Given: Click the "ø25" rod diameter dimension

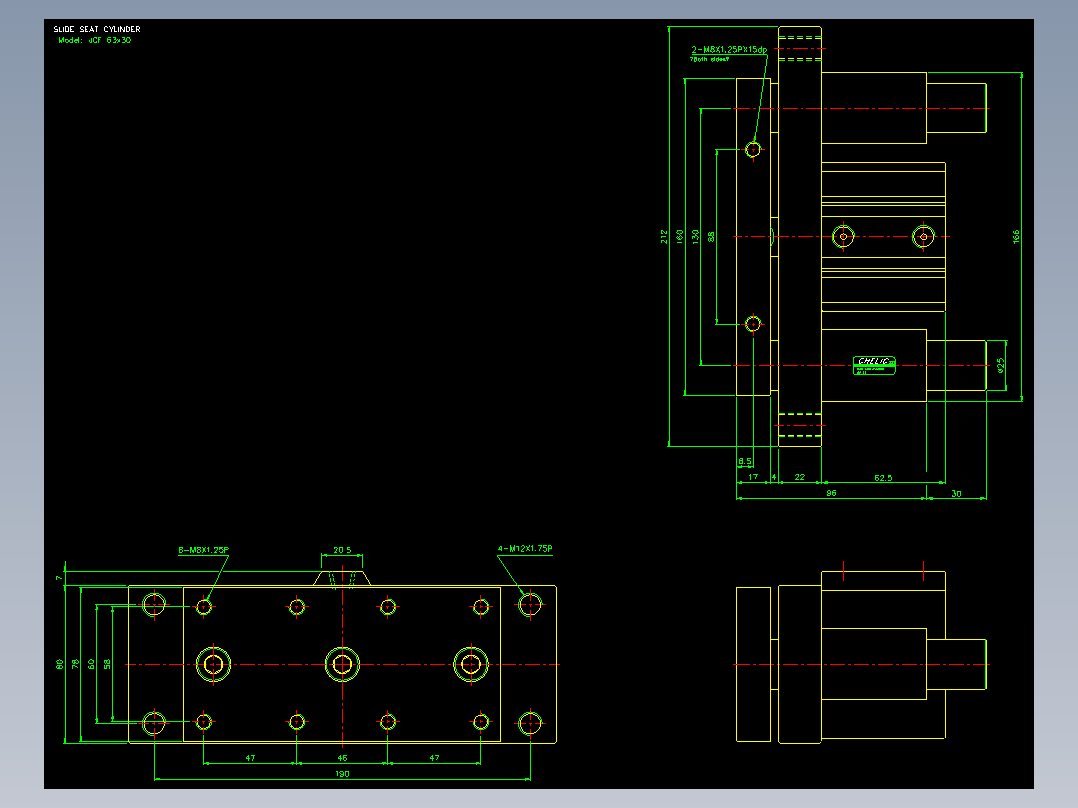Looking at the screenshot, I should tap(1000, 364).
